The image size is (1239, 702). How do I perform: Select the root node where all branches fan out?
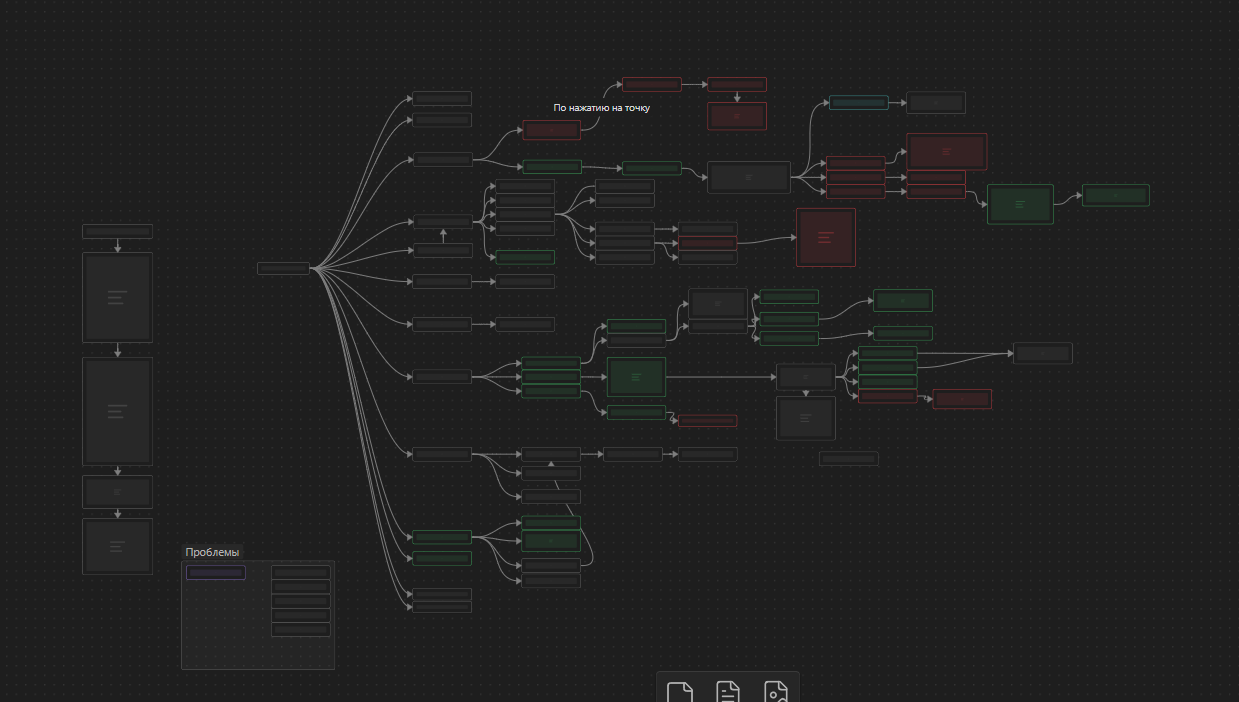284,268
